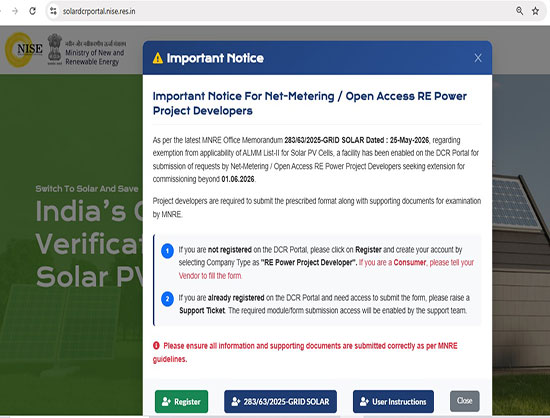Click the yellow warning triangle icon

coord(158,58)
